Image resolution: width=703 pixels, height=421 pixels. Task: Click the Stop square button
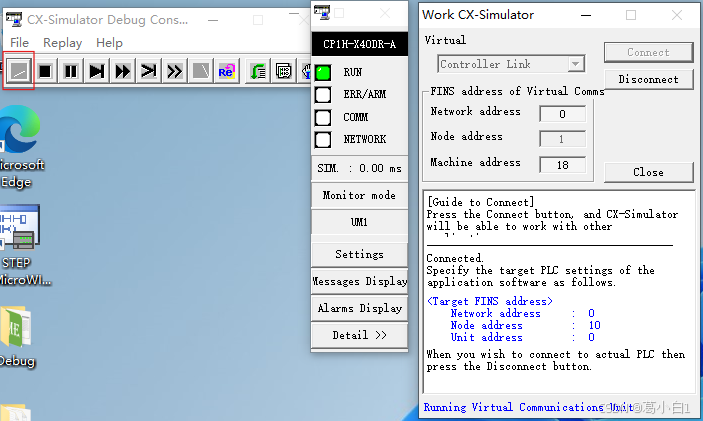click(x=45, y=71)
